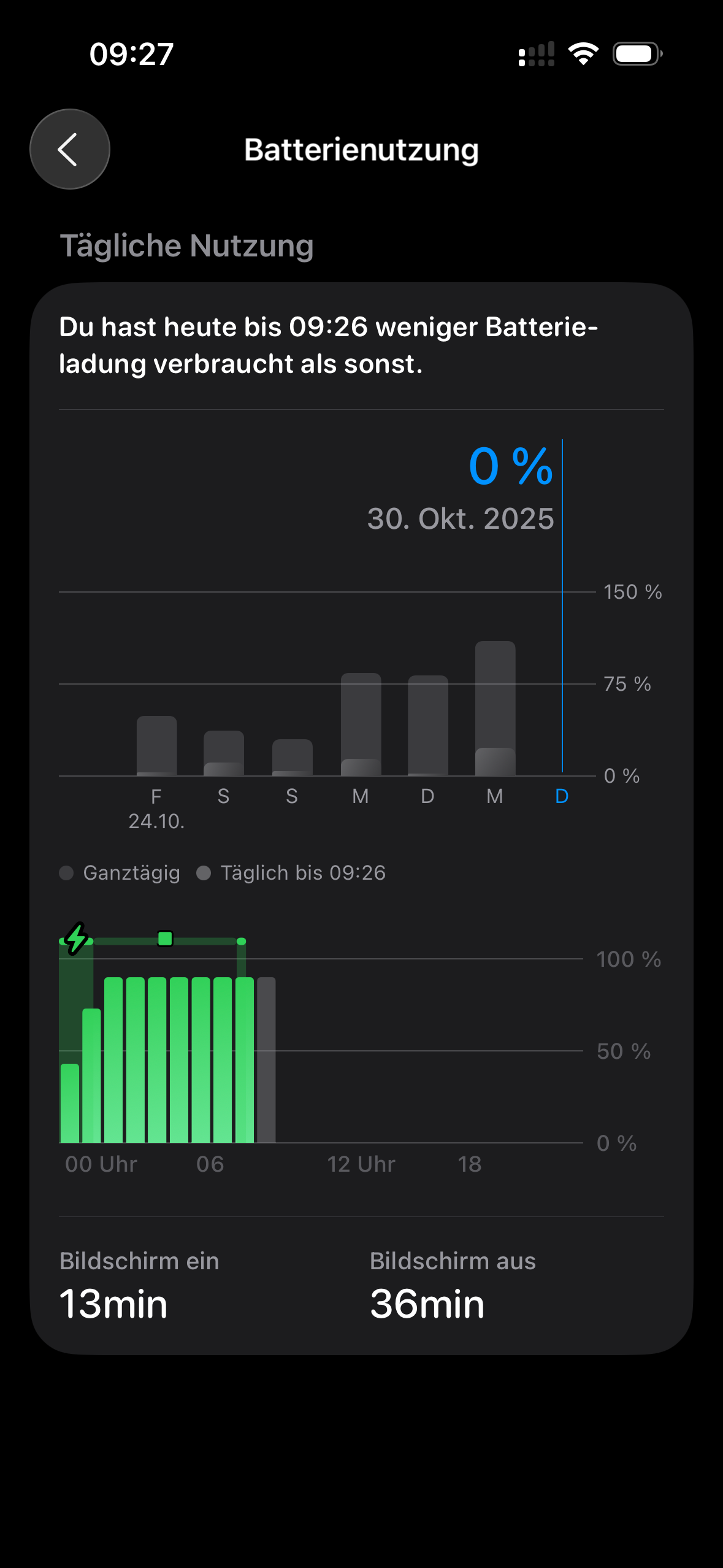
Task: Tap the Bildschirm aus 36min value
Action: [x=427, y=1304]
